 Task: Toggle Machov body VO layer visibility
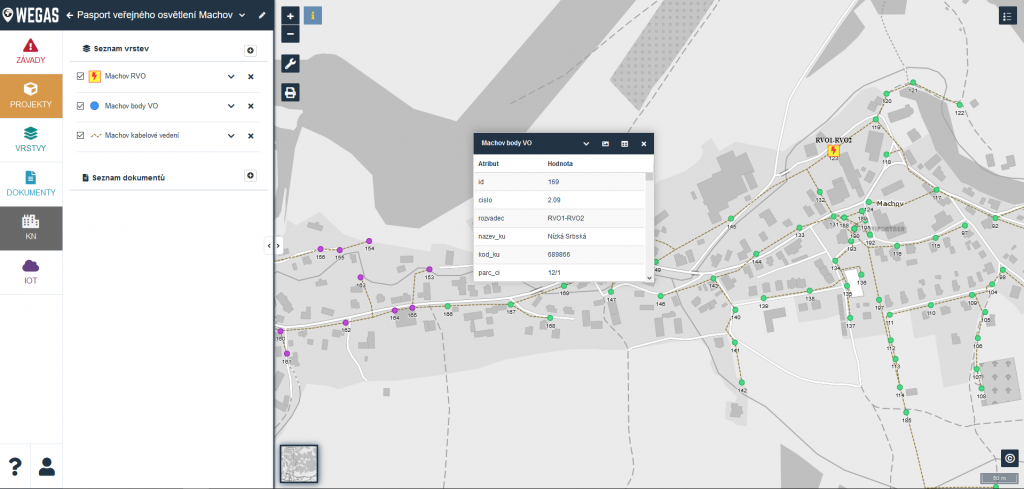[81, 105]
